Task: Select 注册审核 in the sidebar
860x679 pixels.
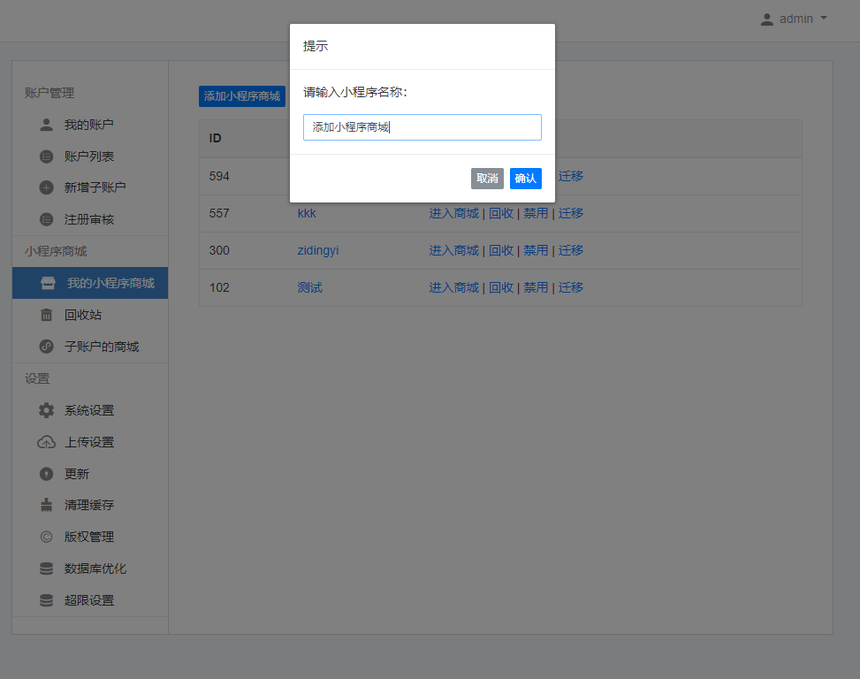Action: click(x=89, y=219)
